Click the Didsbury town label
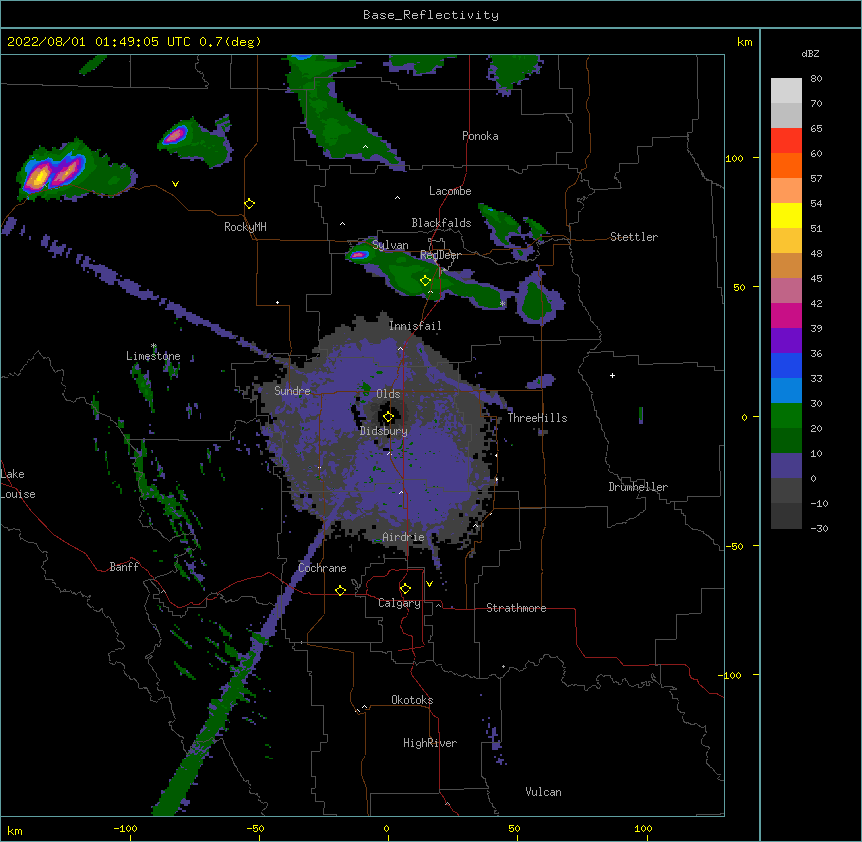 384,431
